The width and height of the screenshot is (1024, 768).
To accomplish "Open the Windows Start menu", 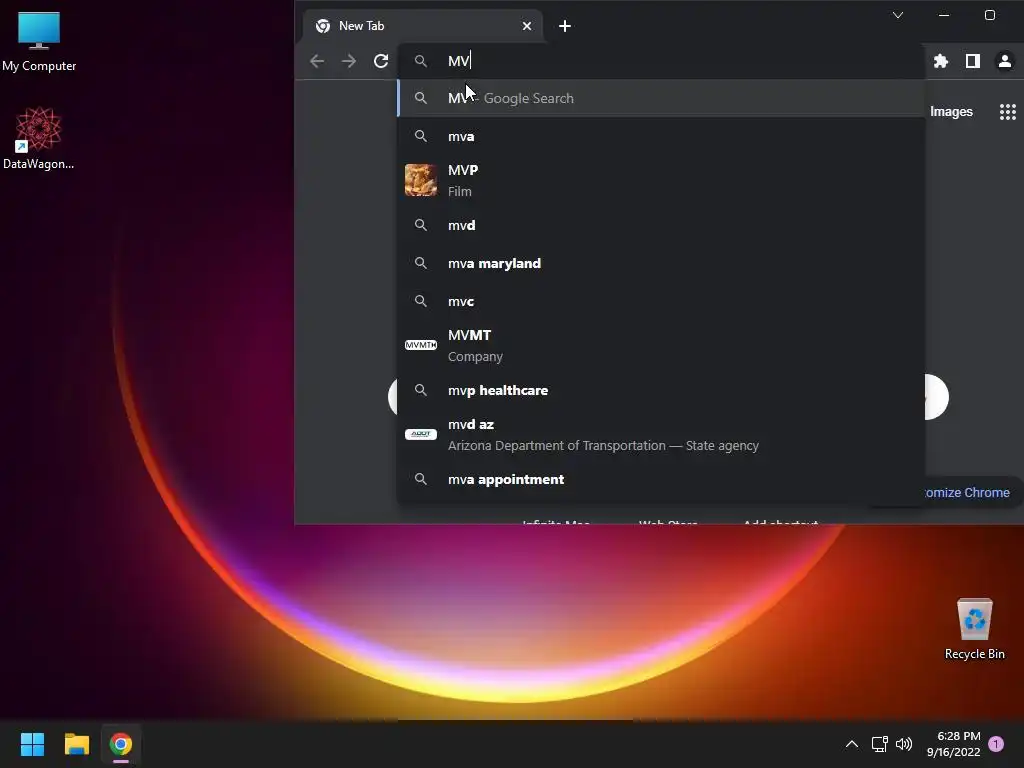I will point(32,744).
